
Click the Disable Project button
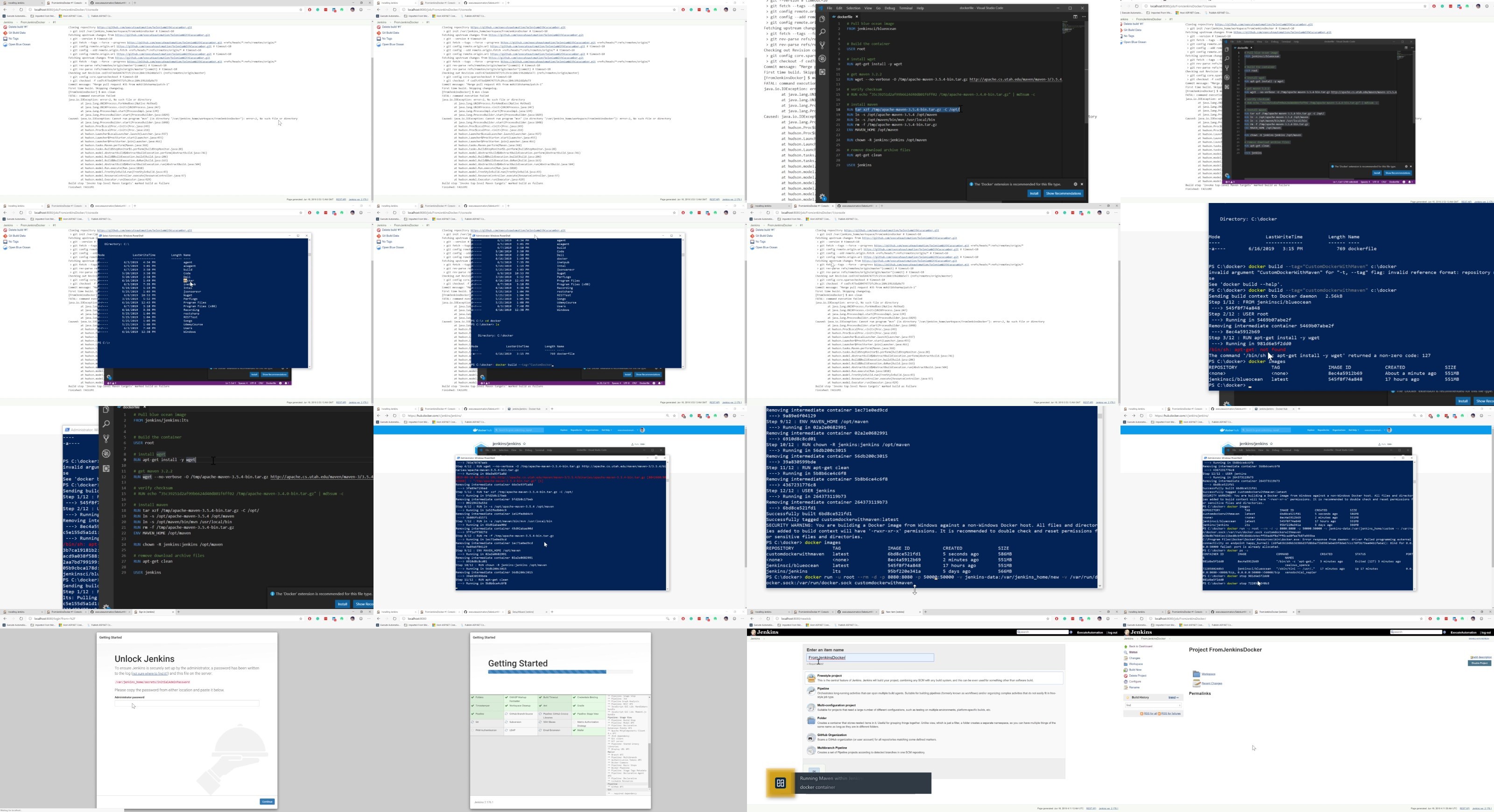point(1479,663)
